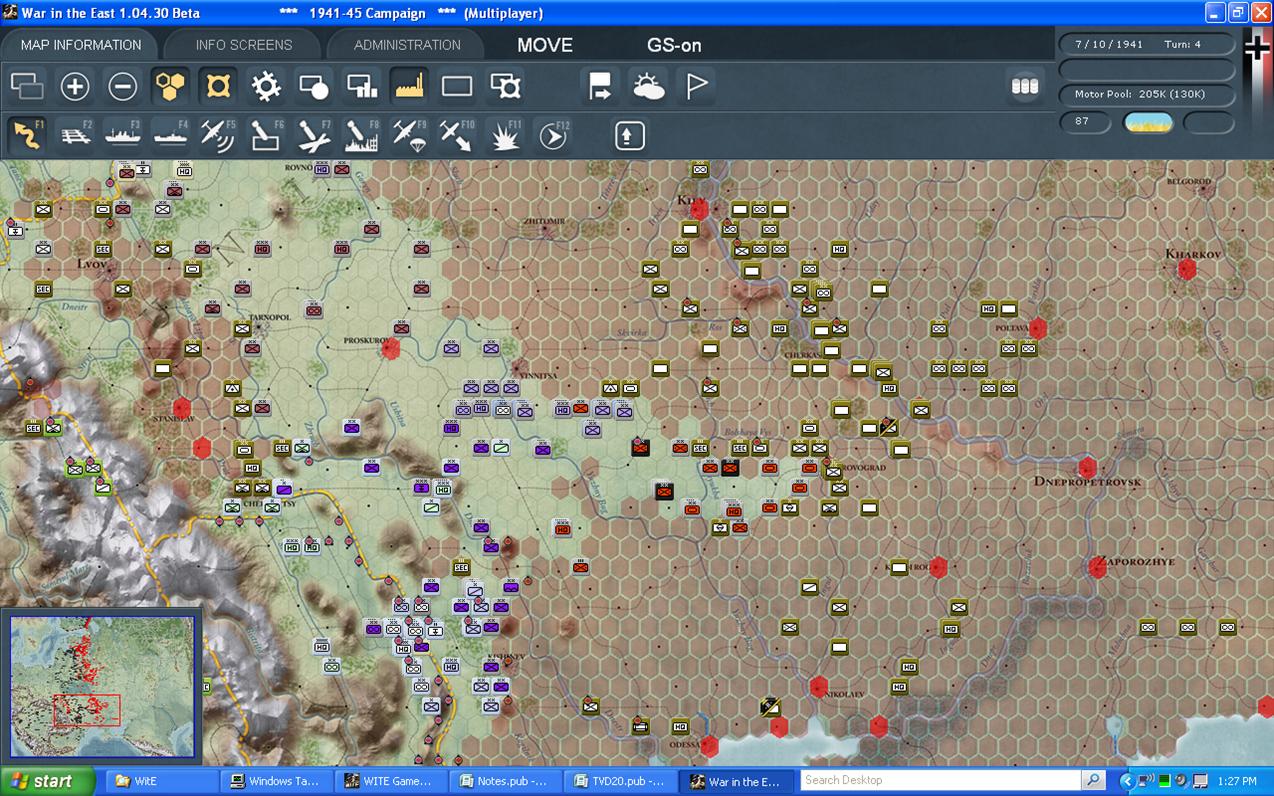Viewport: 1274px width, 796px height.
Task: Open the INFO SCREENS tab
Action: pyautogui.click(x=244, y=45)
